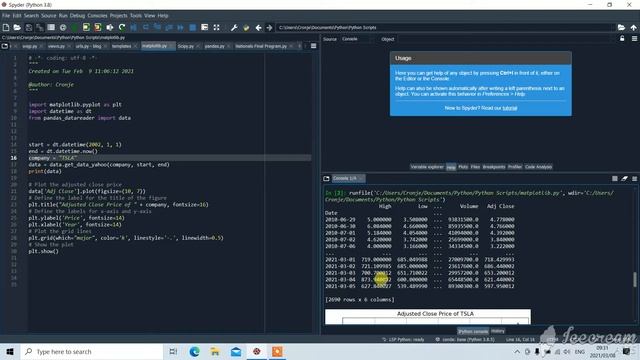The width and height of the screenshot is (640, 360).
Task: Select the Files pane tab
Action: [475, 167]
